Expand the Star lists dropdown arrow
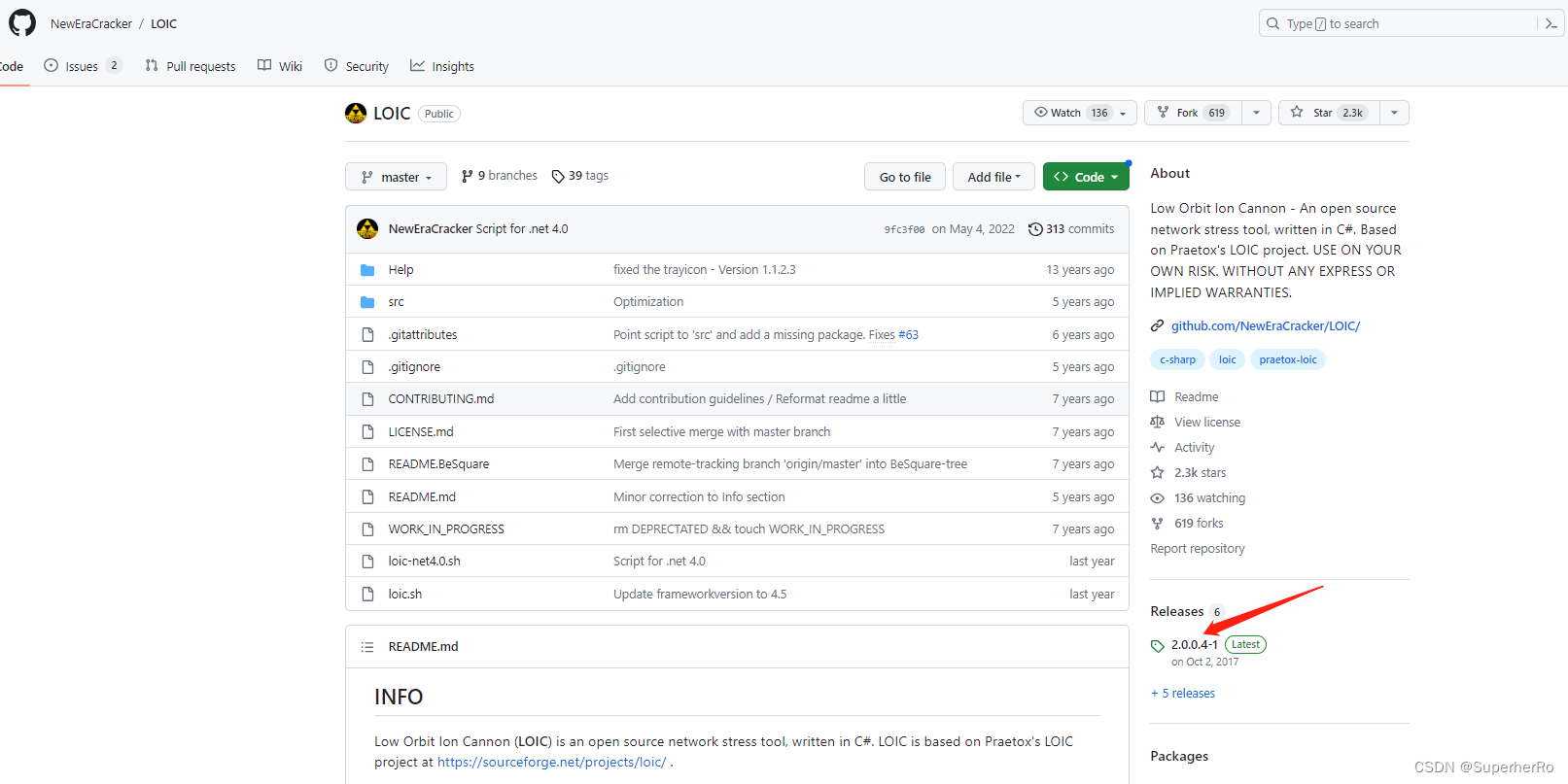The width and height of the screenshot is (1568, 784). (x=1394, y=113)
